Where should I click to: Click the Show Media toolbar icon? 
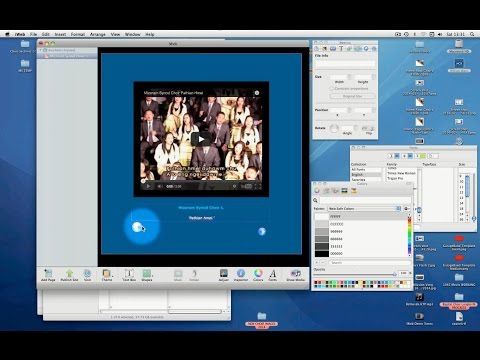point(295,274)
